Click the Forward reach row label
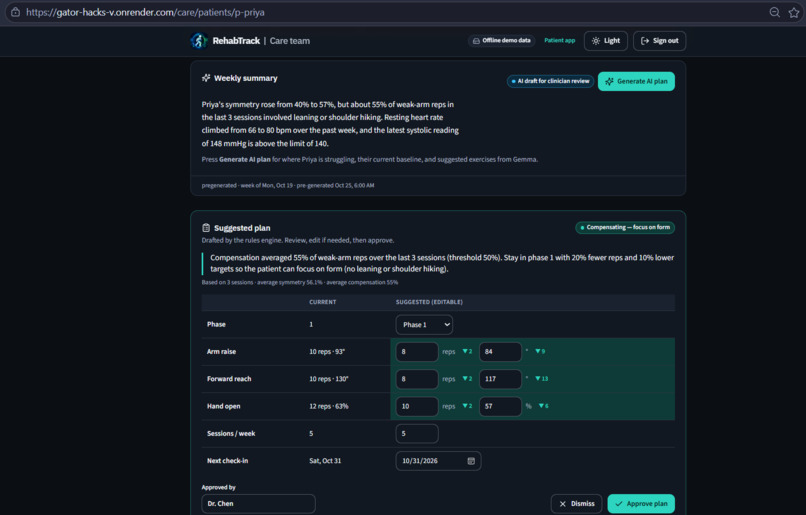This screenshot has height=515, width=806. click(229, 379)
